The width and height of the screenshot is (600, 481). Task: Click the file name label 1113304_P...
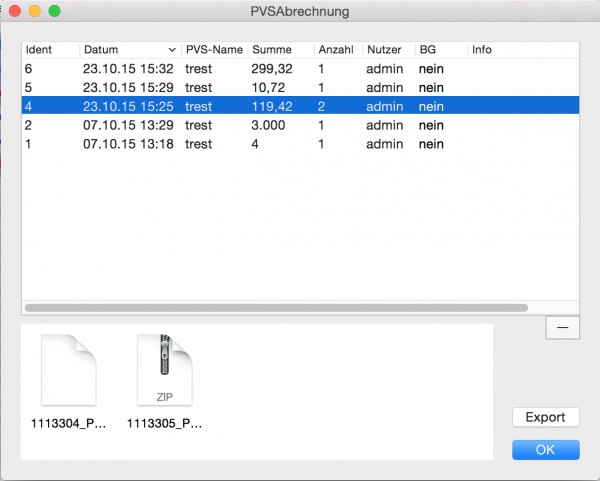pos(68,423)
